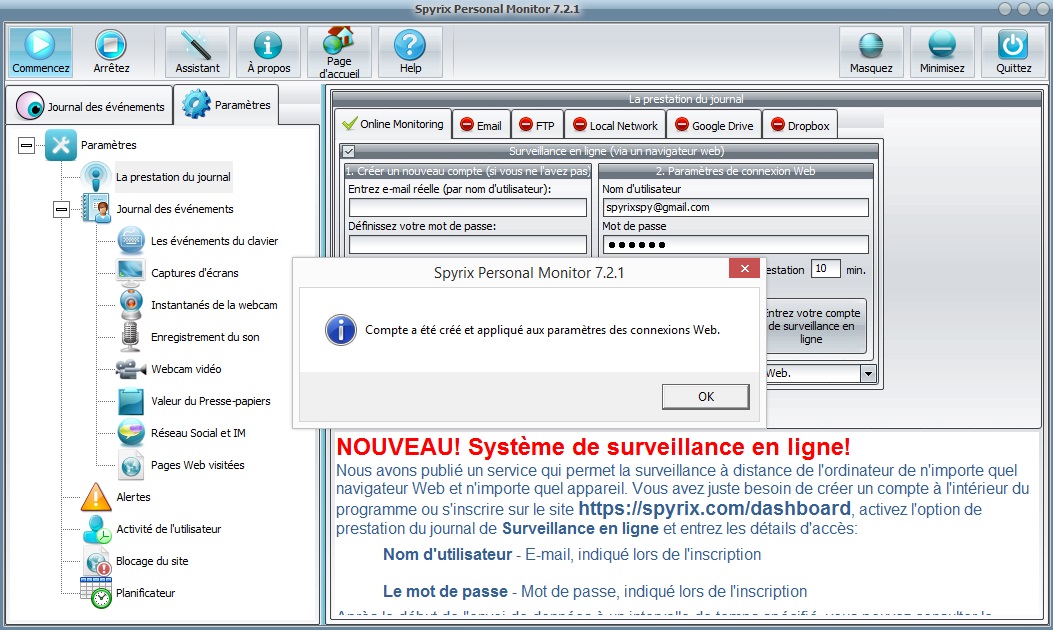Launch the Assistant wizard
Viewport: 1053px width, 630px height.
(x=197, y=52)
